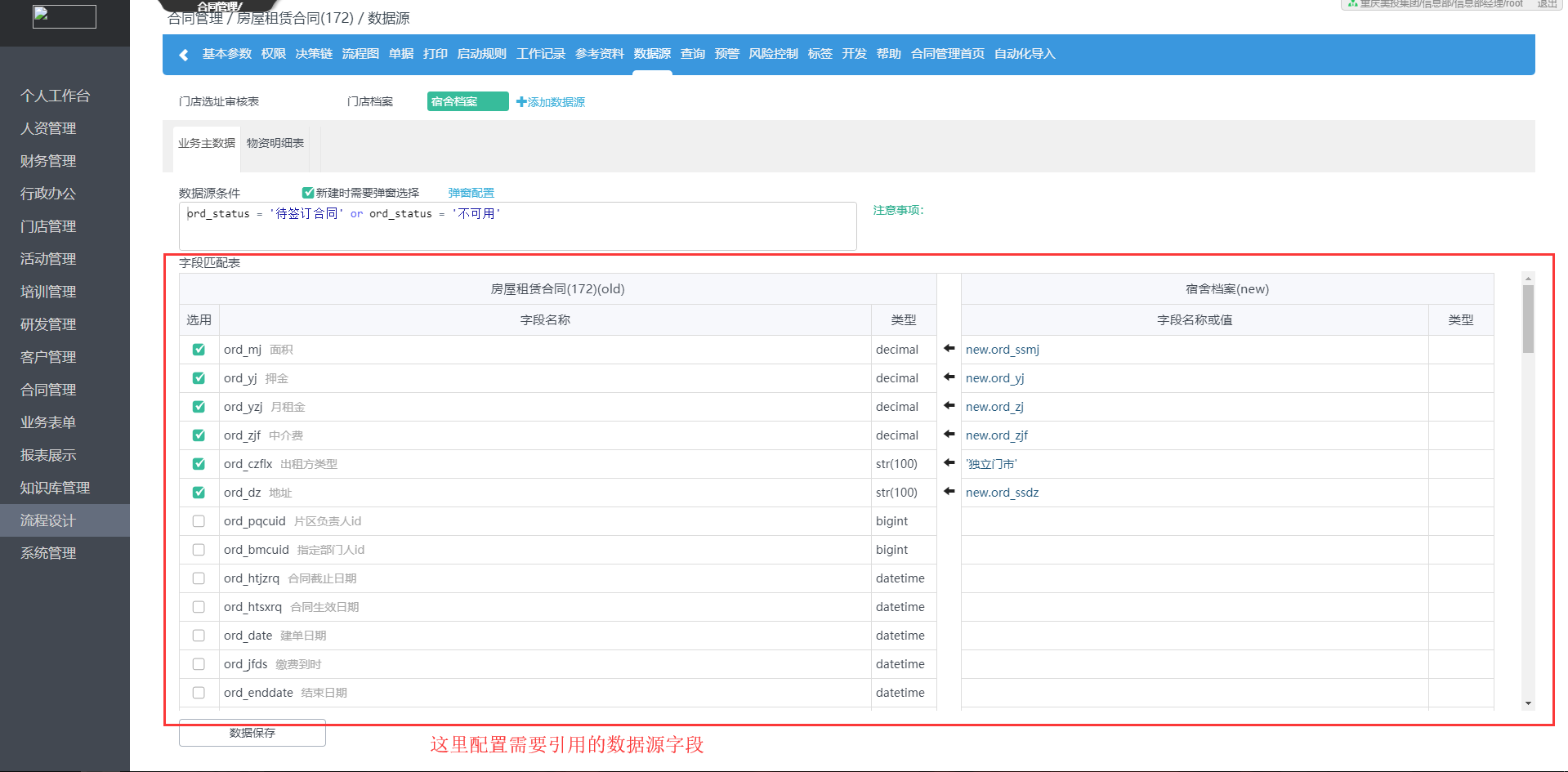Click scrollbar down arrow in field table
Screen dimensions: 1568x772
coord(1528,703)
